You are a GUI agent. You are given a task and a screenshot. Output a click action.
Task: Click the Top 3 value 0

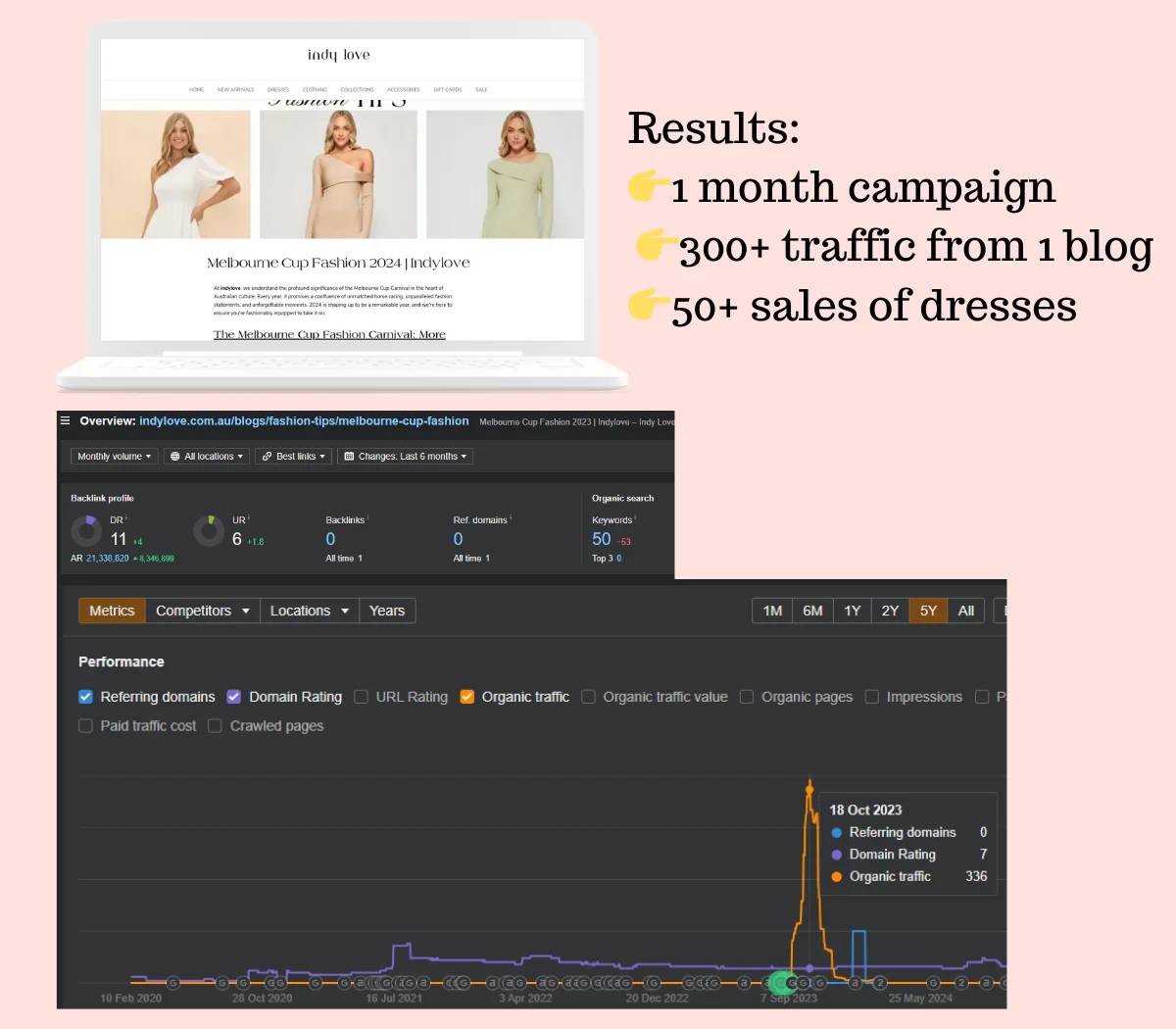(x=618, y=559)
